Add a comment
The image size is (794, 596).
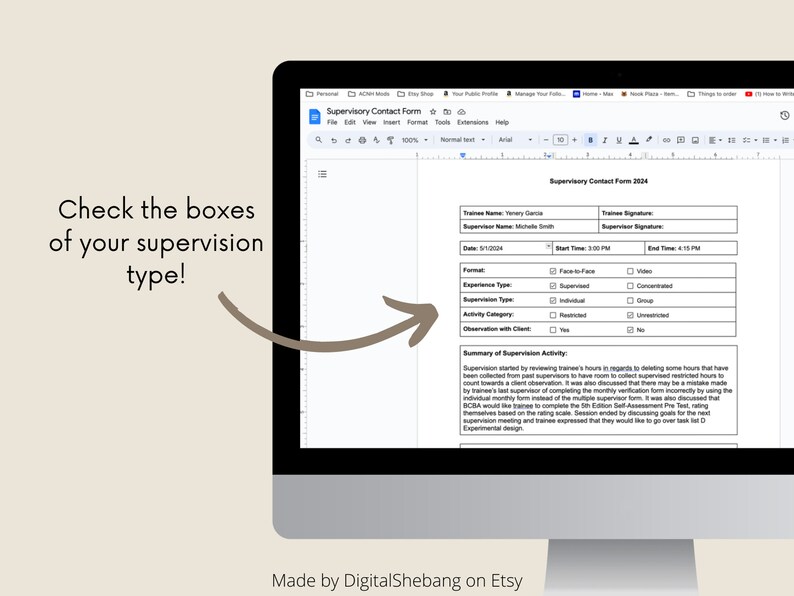(681, 140)
